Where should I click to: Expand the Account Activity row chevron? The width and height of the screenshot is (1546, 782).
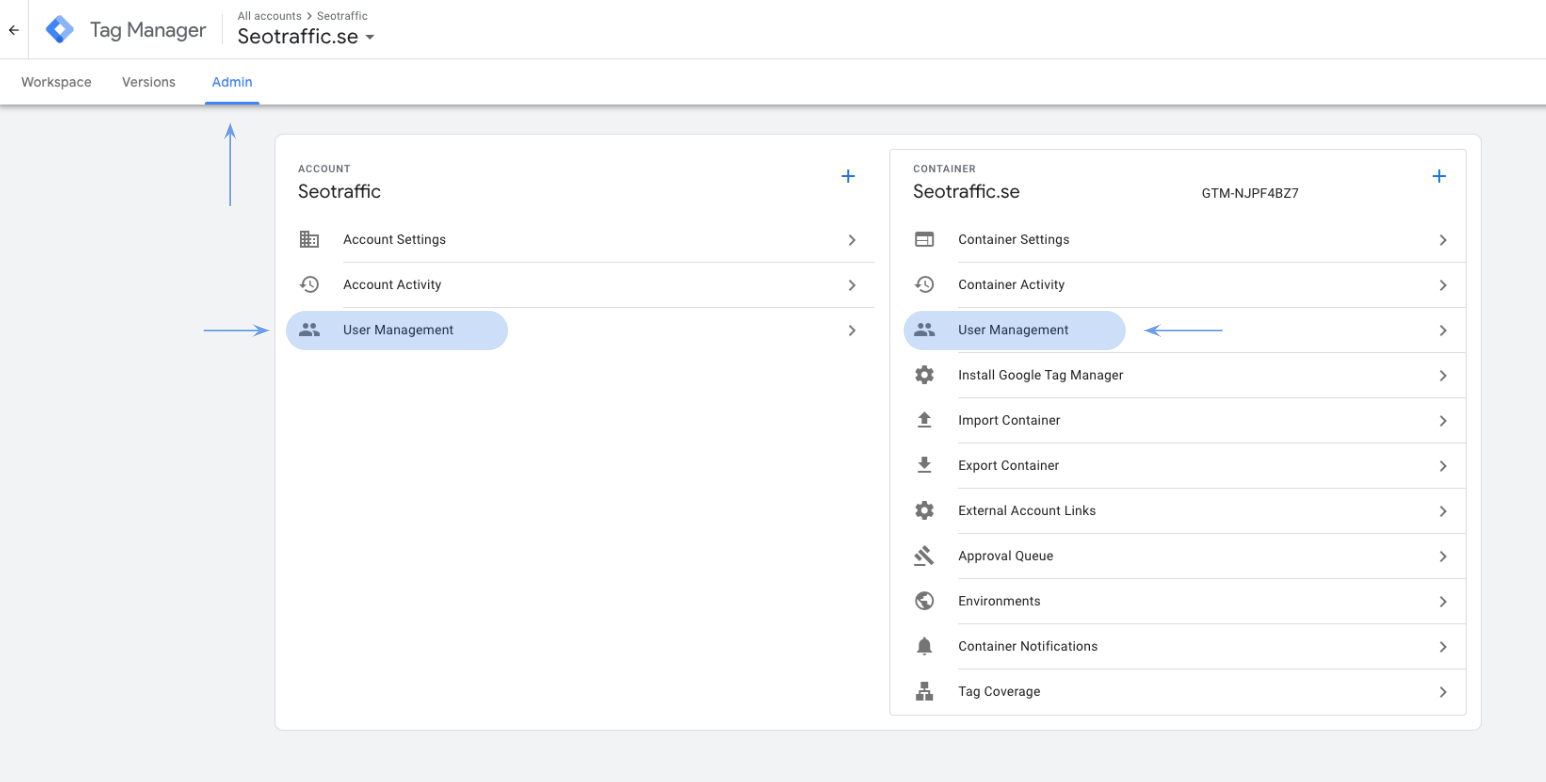point(852,285)
